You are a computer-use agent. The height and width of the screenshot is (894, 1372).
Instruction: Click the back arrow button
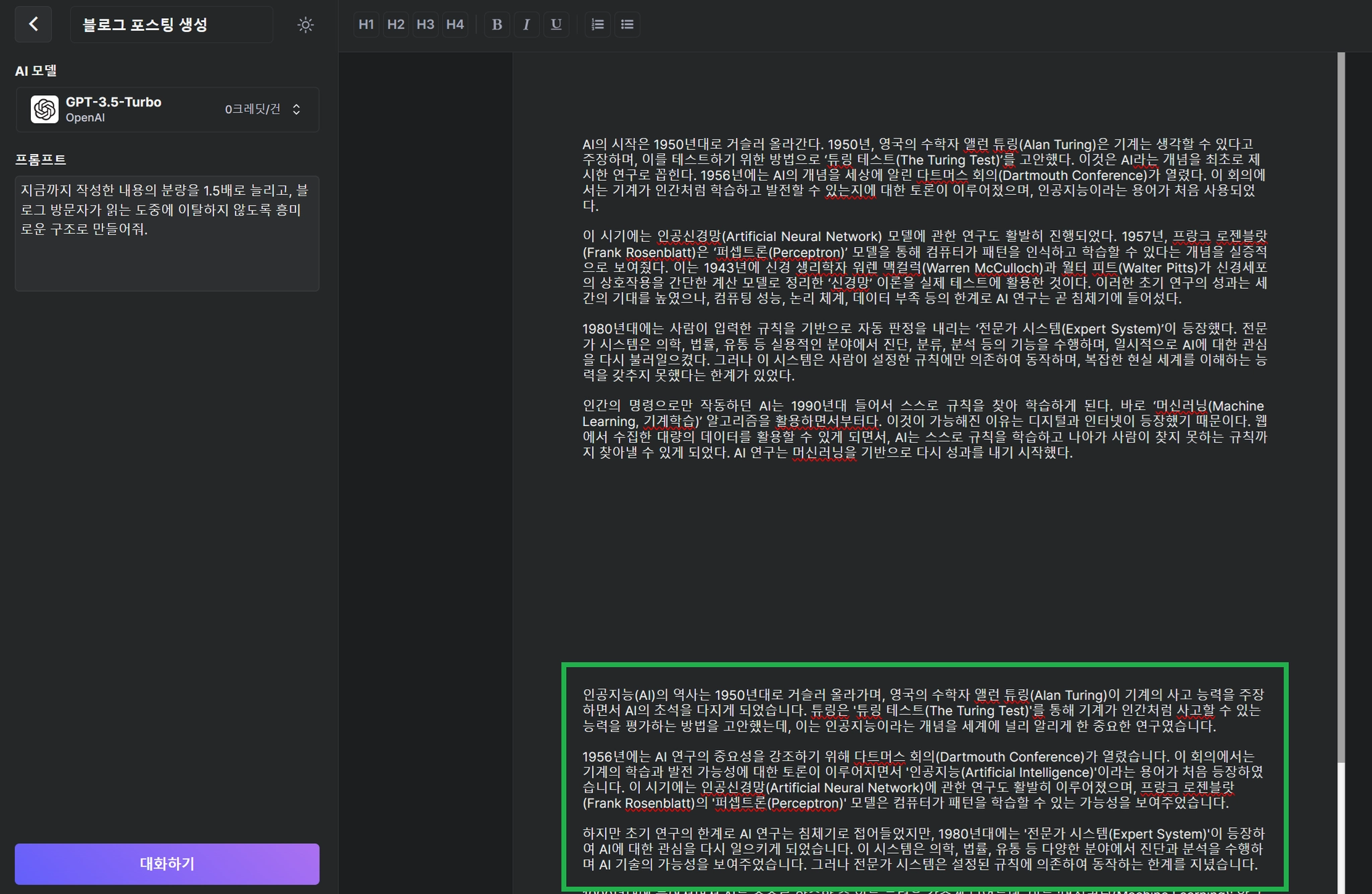point(33,25)
